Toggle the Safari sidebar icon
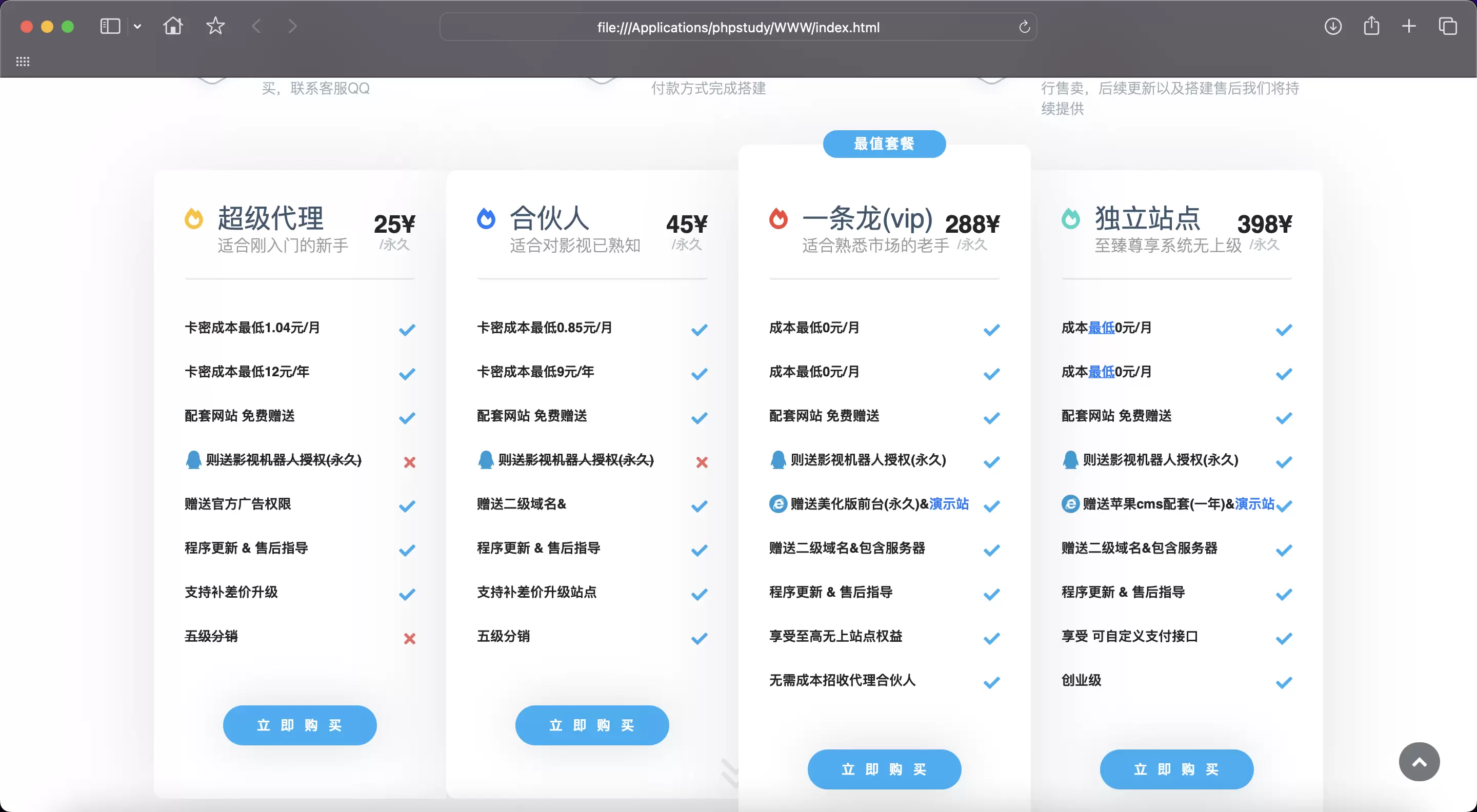Viewport: 1477px width, 812px height. tap(110, 26)
